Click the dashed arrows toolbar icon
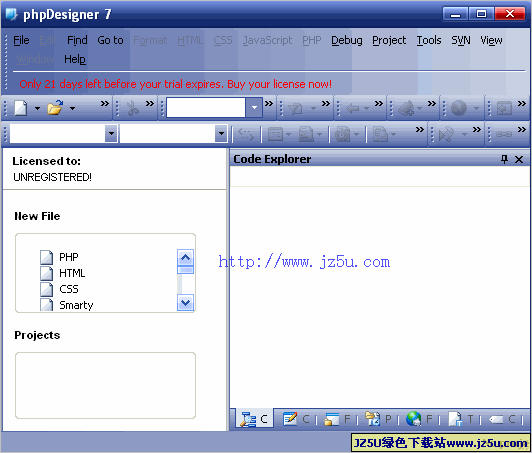 (x=246, y=134)
